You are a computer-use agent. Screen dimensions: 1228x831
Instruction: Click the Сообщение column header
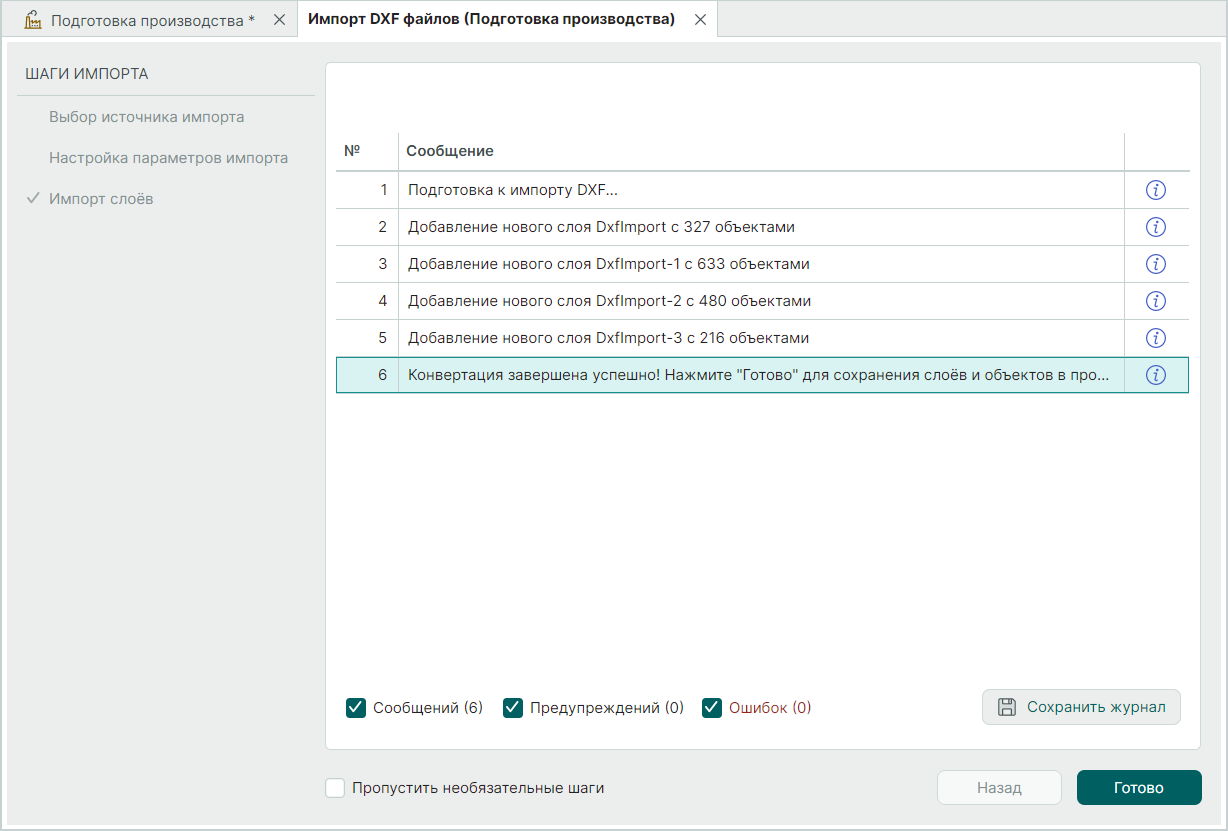coord(762,151)
